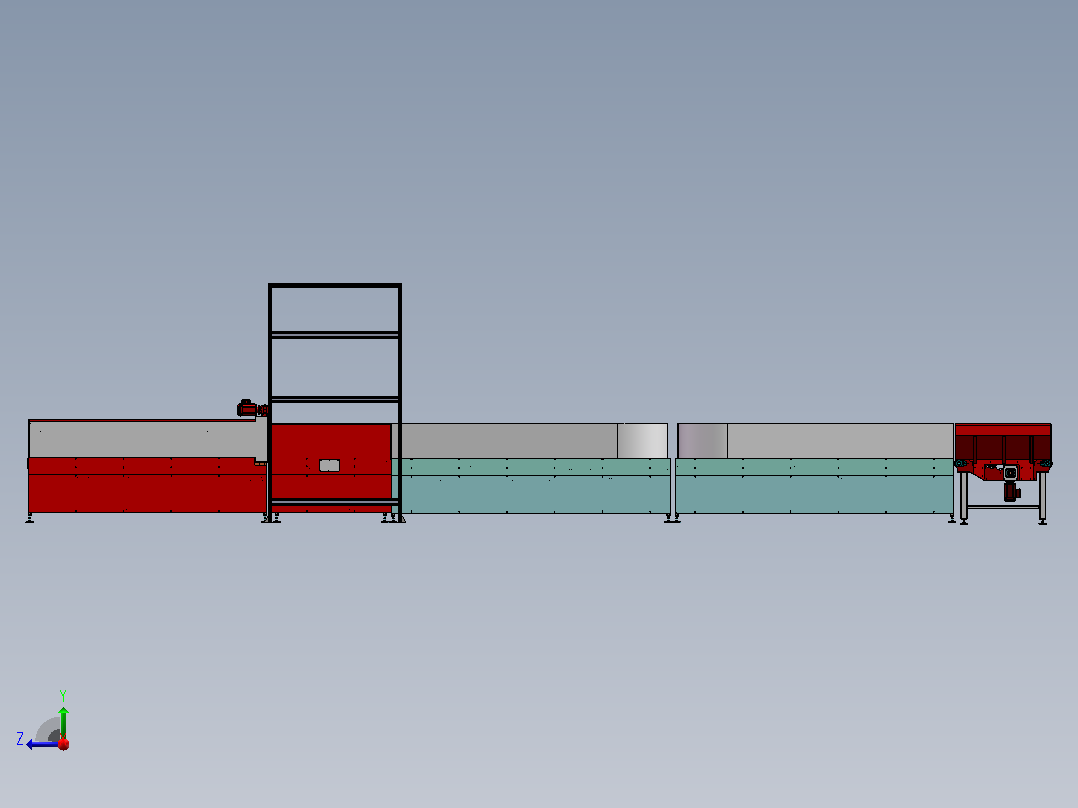The height and width of the screenshot is (808, 1078).
Task: Click the Z label on the orientation triad
Action: tap(20, 739)
